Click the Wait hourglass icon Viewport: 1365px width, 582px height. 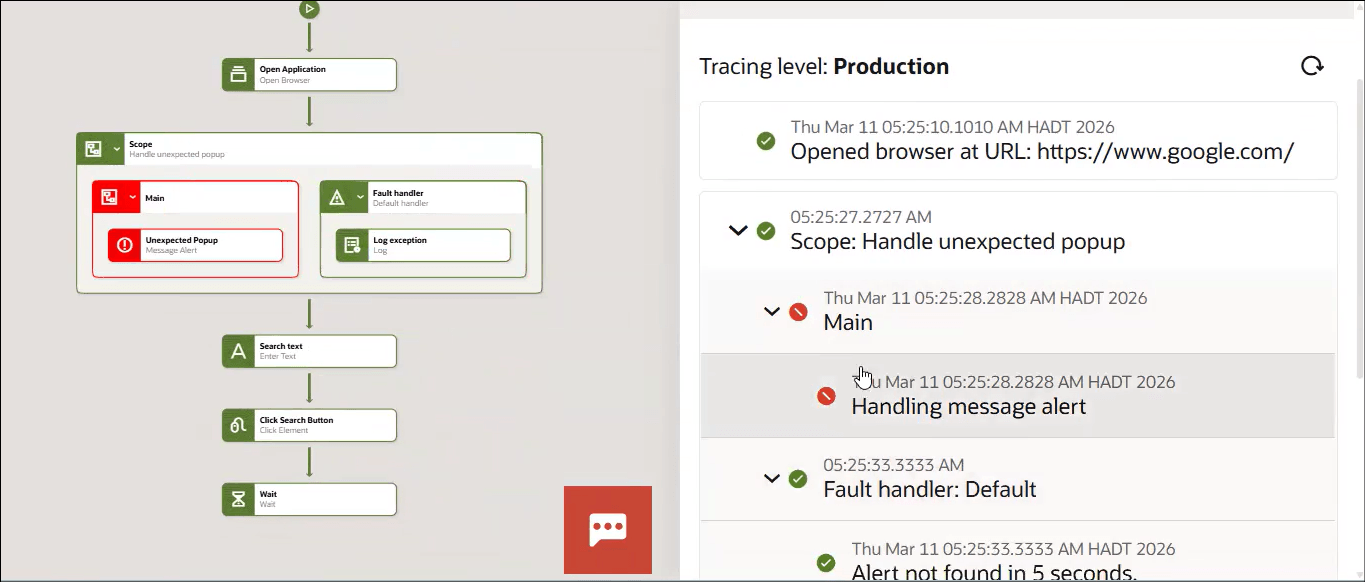238,499
